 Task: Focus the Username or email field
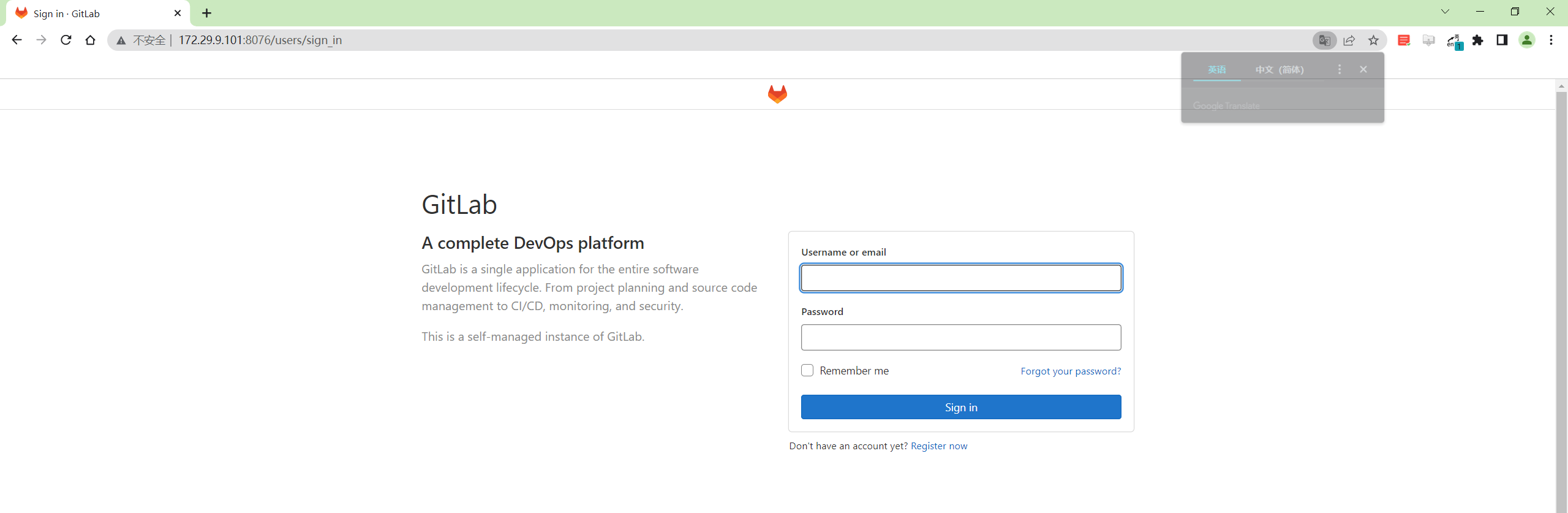pyautogui.click(x=961, y=278)
